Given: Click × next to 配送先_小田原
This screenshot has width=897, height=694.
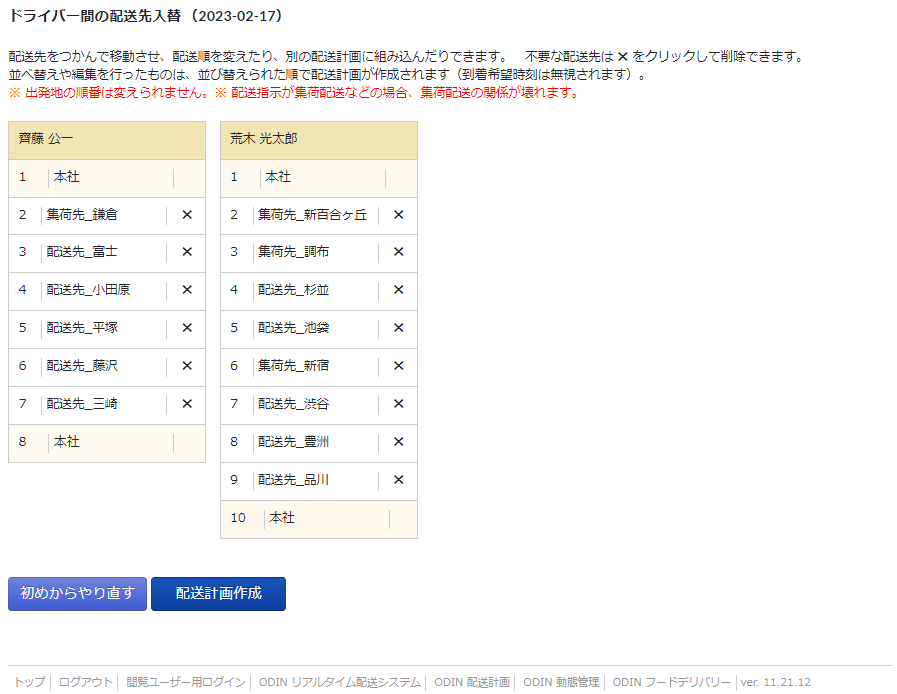Looking at the screenshot, I should (186, 290).
